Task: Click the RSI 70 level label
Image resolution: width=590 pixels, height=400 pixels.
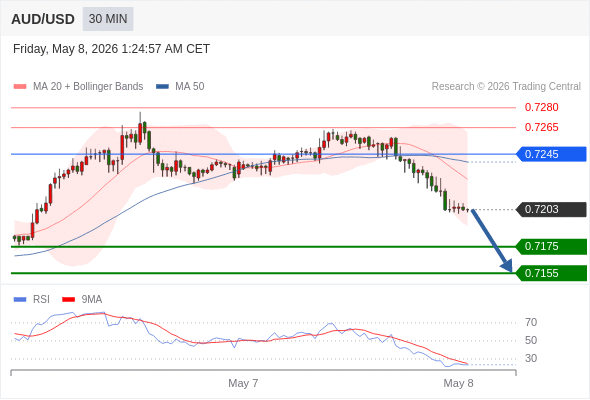Action: coord(531,322)
